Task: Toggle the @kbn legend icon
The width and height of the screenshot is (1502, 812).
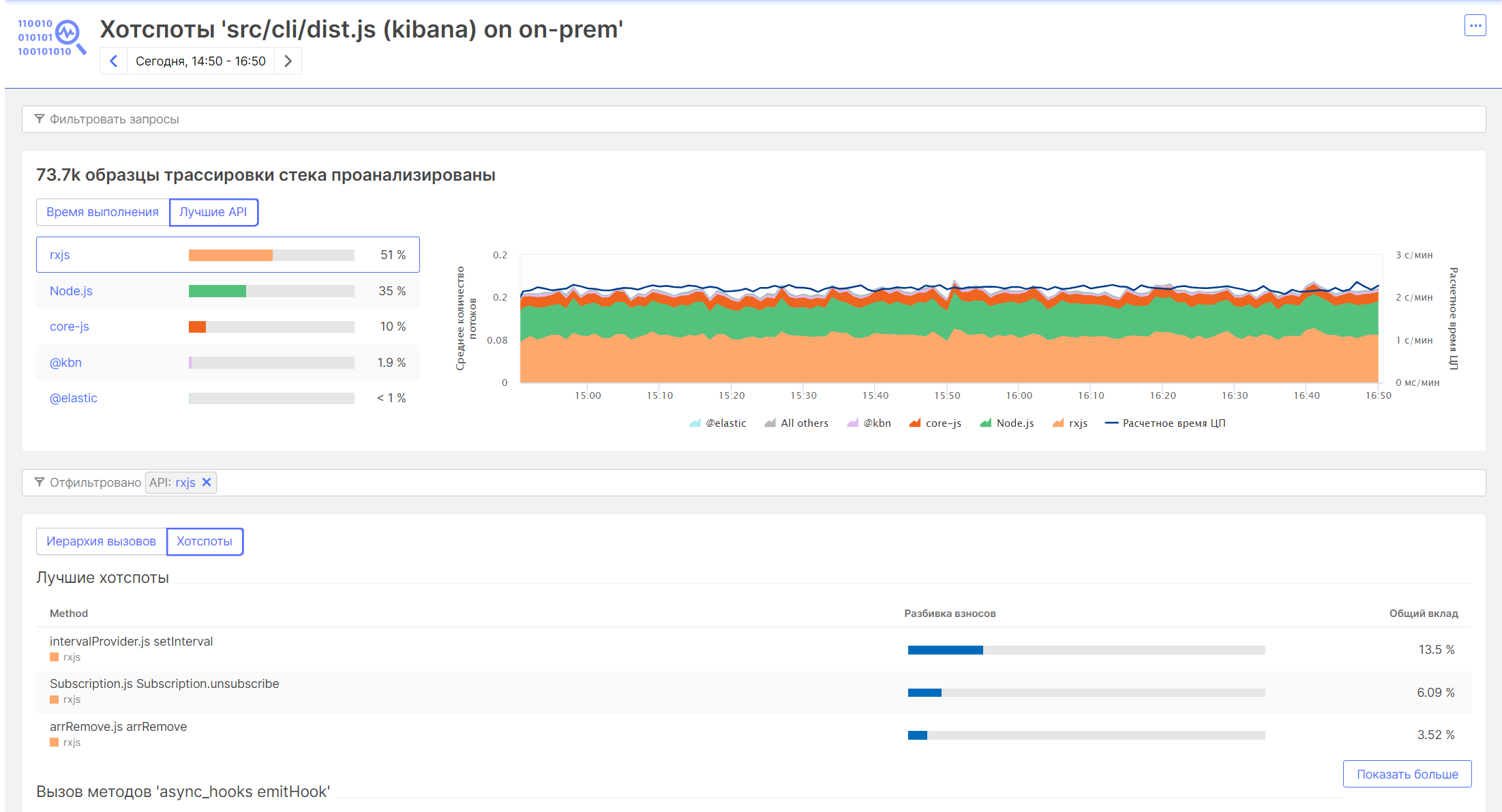Action: 852,423
